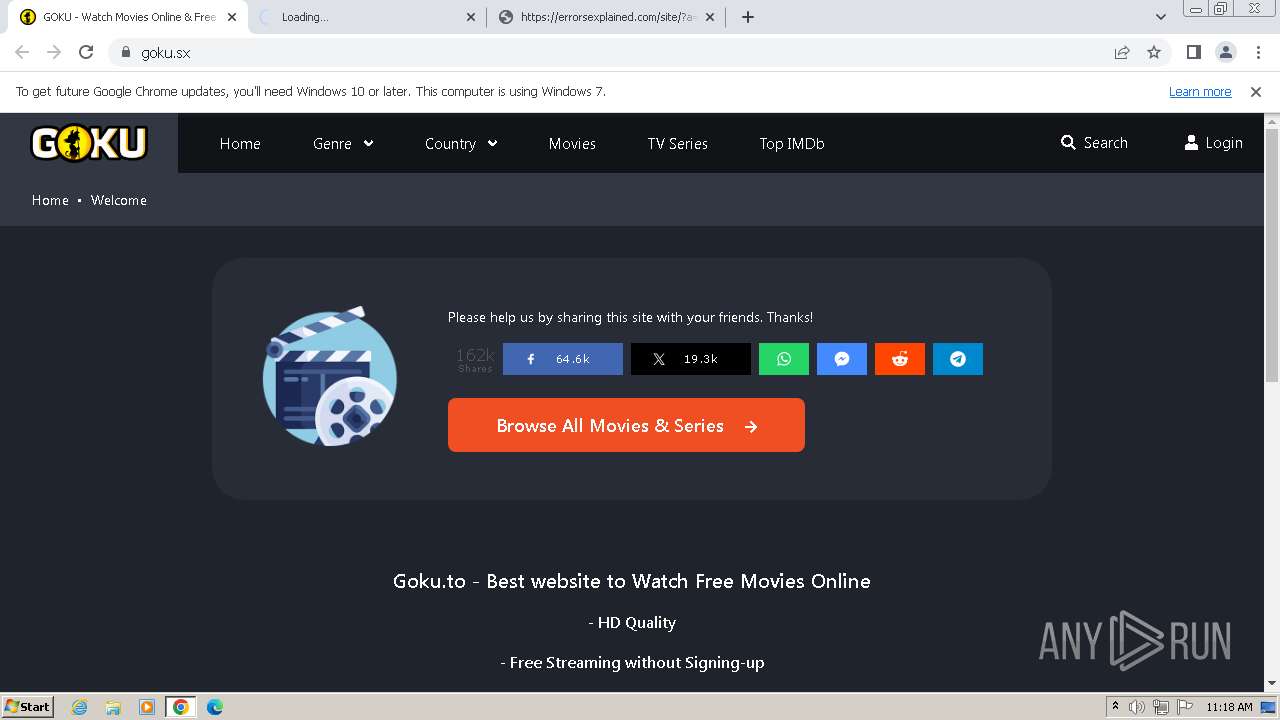1280x720 pixels.
Task: Click the browser forward arrow
Action: 54,53
